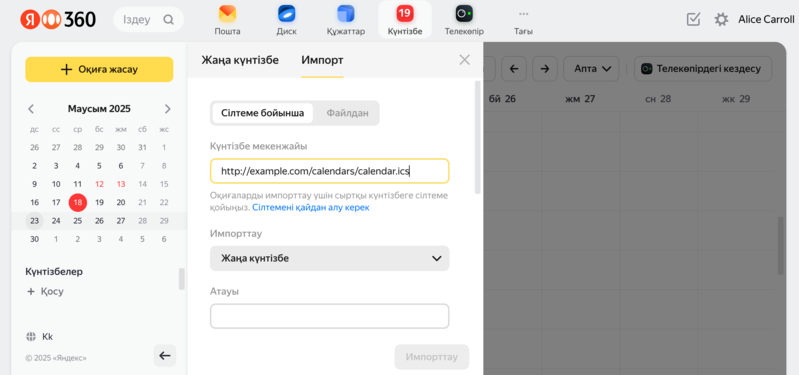The image size is (799, 375).
Task: Click the Оқиға жасау button
Action: click(x=99, y=69)
